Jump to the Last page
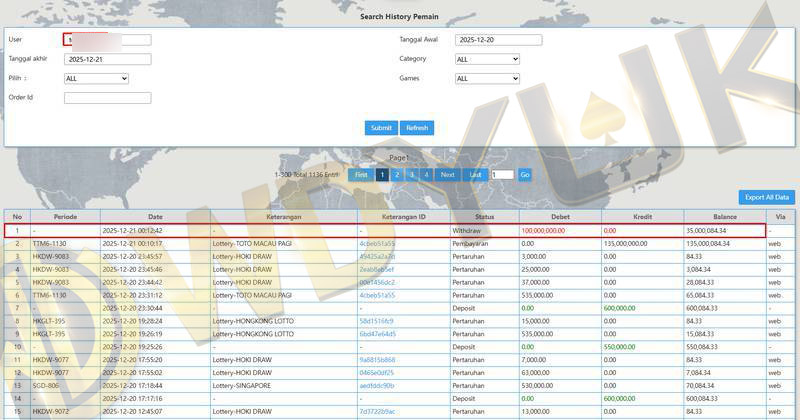Viewport: 800px width, 420px height. tap(476, 175)
